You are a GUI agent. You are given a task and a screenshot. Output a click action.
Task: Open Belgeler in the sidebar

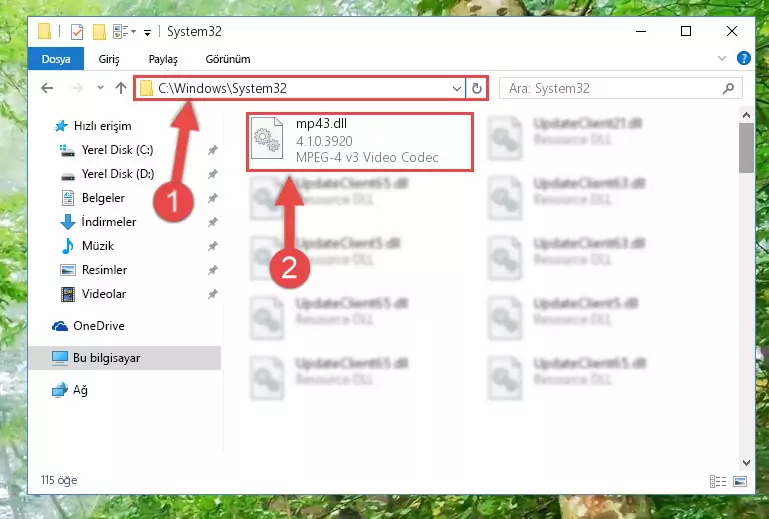click(93, 198)
